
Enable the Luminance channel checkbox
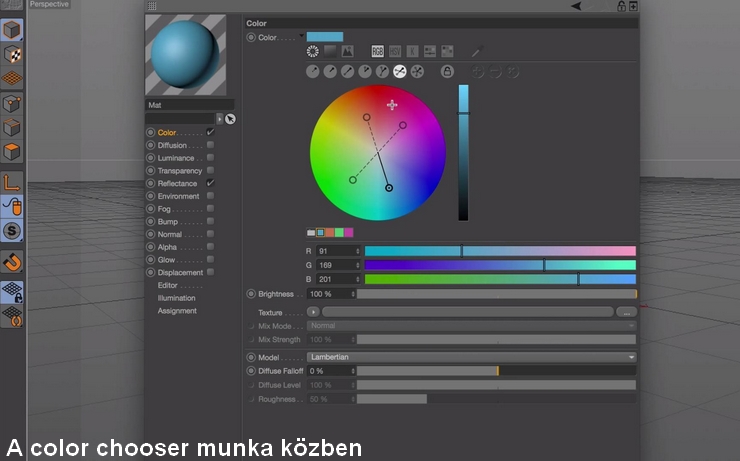click(210, 158)
